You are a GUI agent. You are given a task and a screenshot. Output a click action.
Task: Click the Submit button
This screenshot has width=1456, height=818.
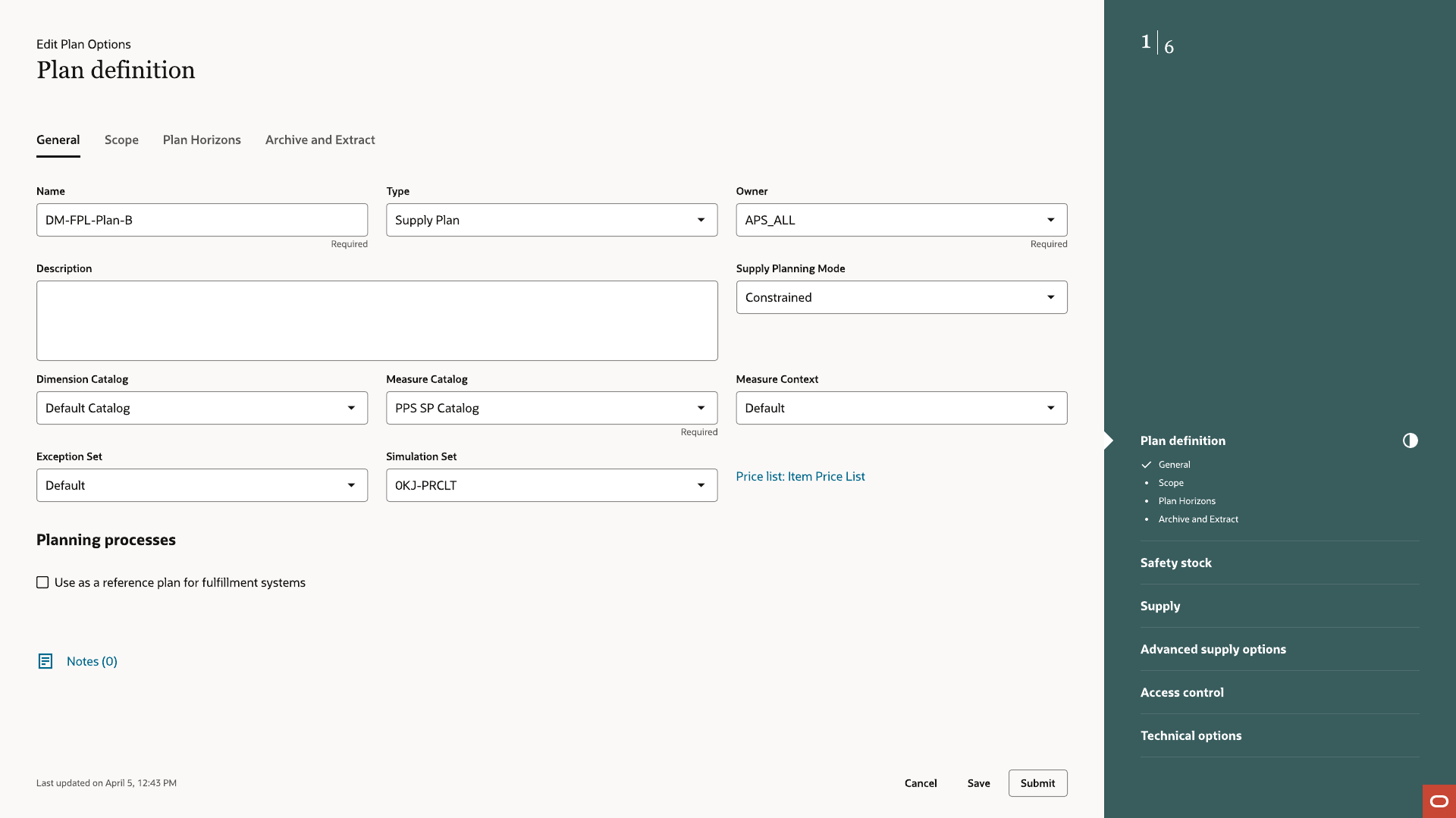click(x=1037, y=783)
